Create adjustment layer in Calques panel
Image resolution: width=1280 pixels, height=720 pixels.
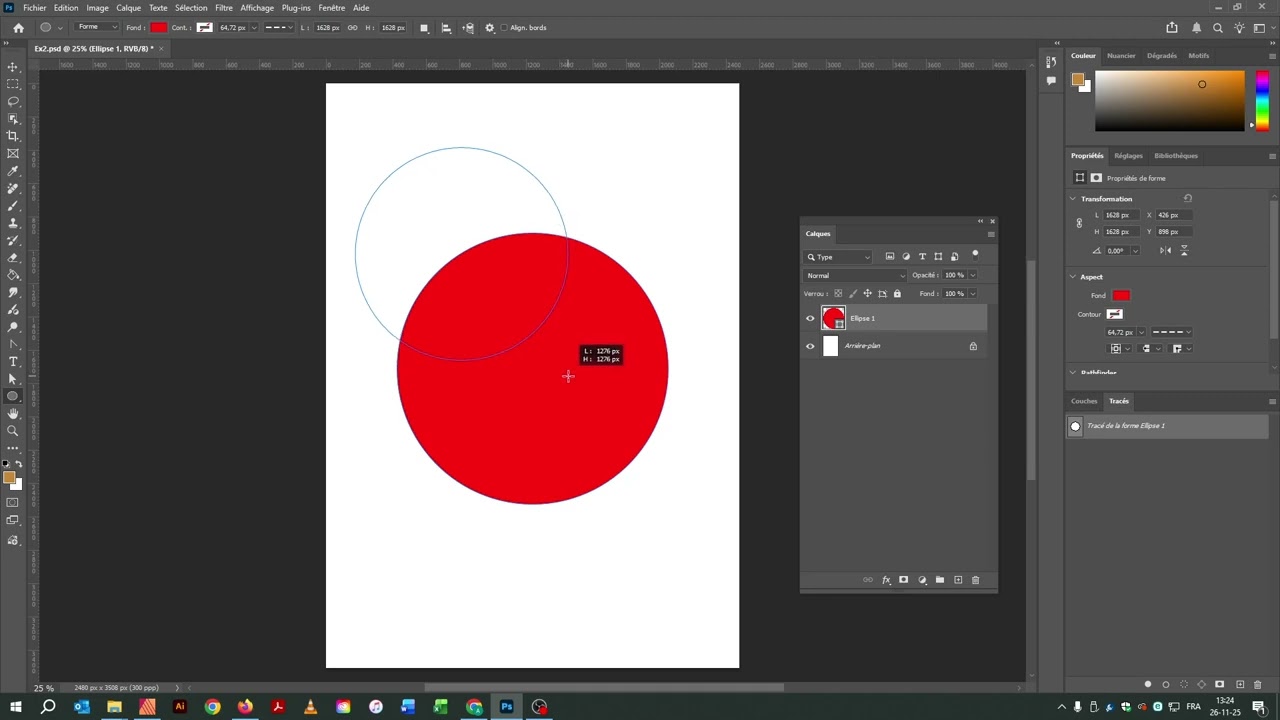pyautogui.click(x=922, y=580)
